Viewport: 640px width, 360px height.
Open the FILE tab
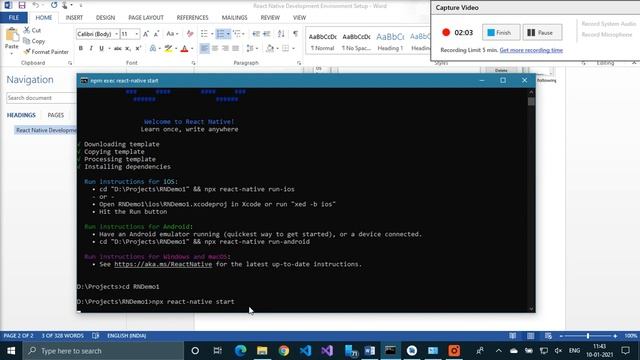coord(14,18)
